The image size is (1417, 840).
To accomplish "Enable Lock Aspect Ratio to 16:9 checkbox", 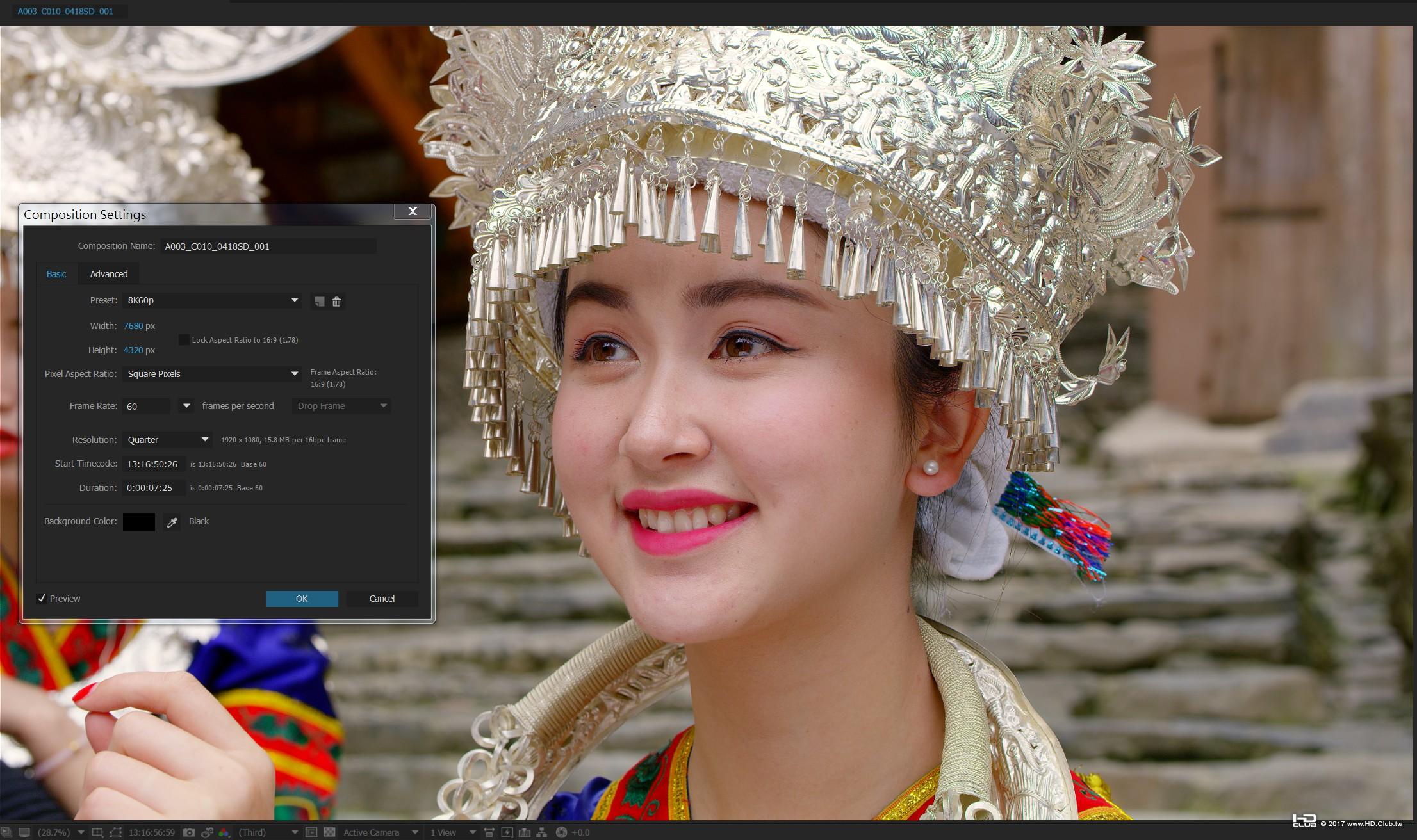I will tap(184, 340).
